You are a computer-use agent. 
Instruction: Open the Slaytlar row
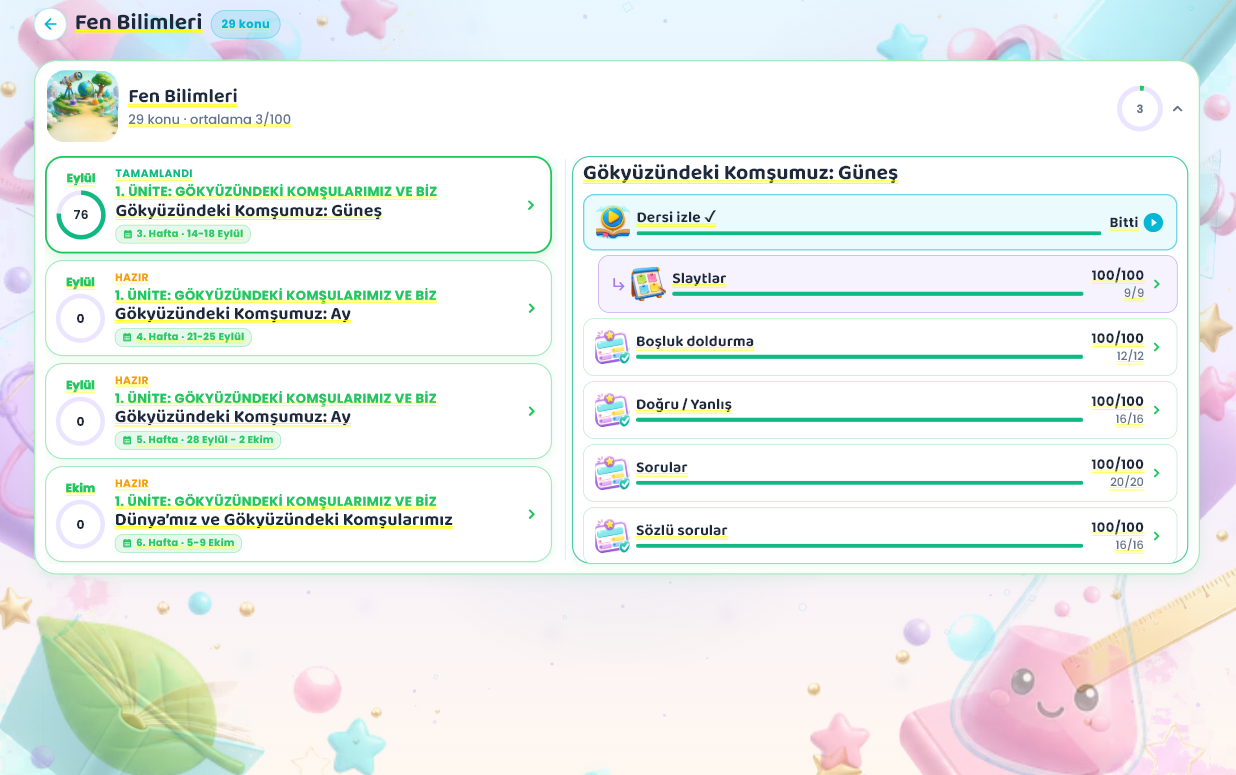[888, 284]
